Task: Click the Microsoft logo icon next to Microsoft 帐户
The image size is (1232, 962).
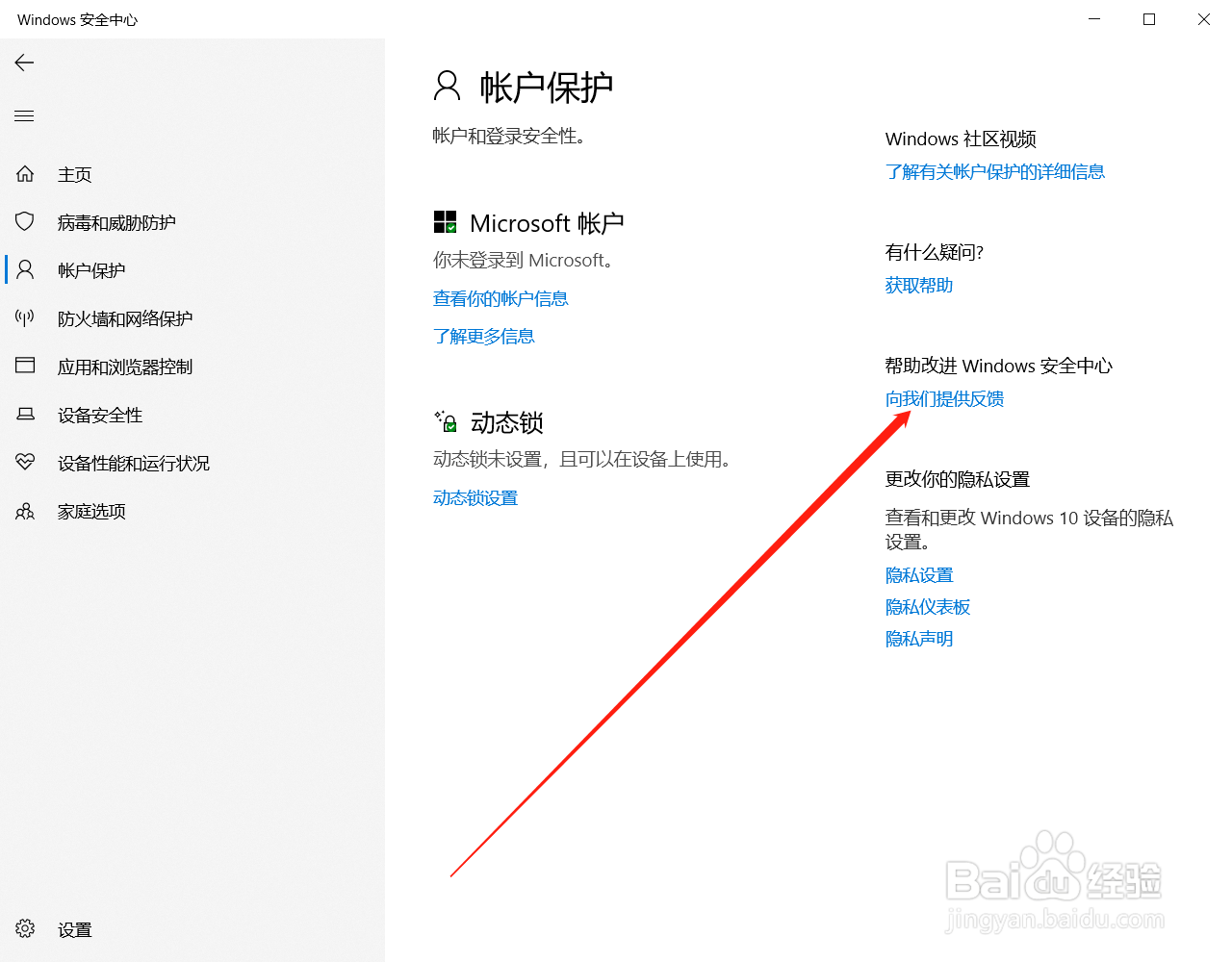Action: click(x=445, y=223)
